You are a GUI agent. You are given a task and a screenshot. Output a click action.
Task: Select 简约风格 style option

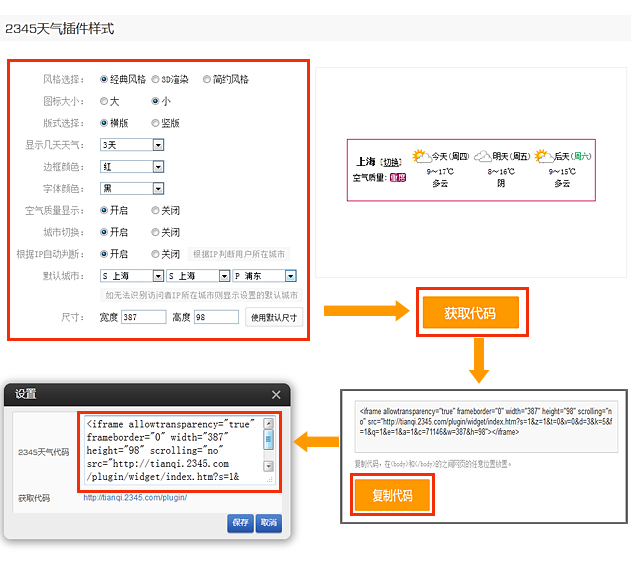207,79
